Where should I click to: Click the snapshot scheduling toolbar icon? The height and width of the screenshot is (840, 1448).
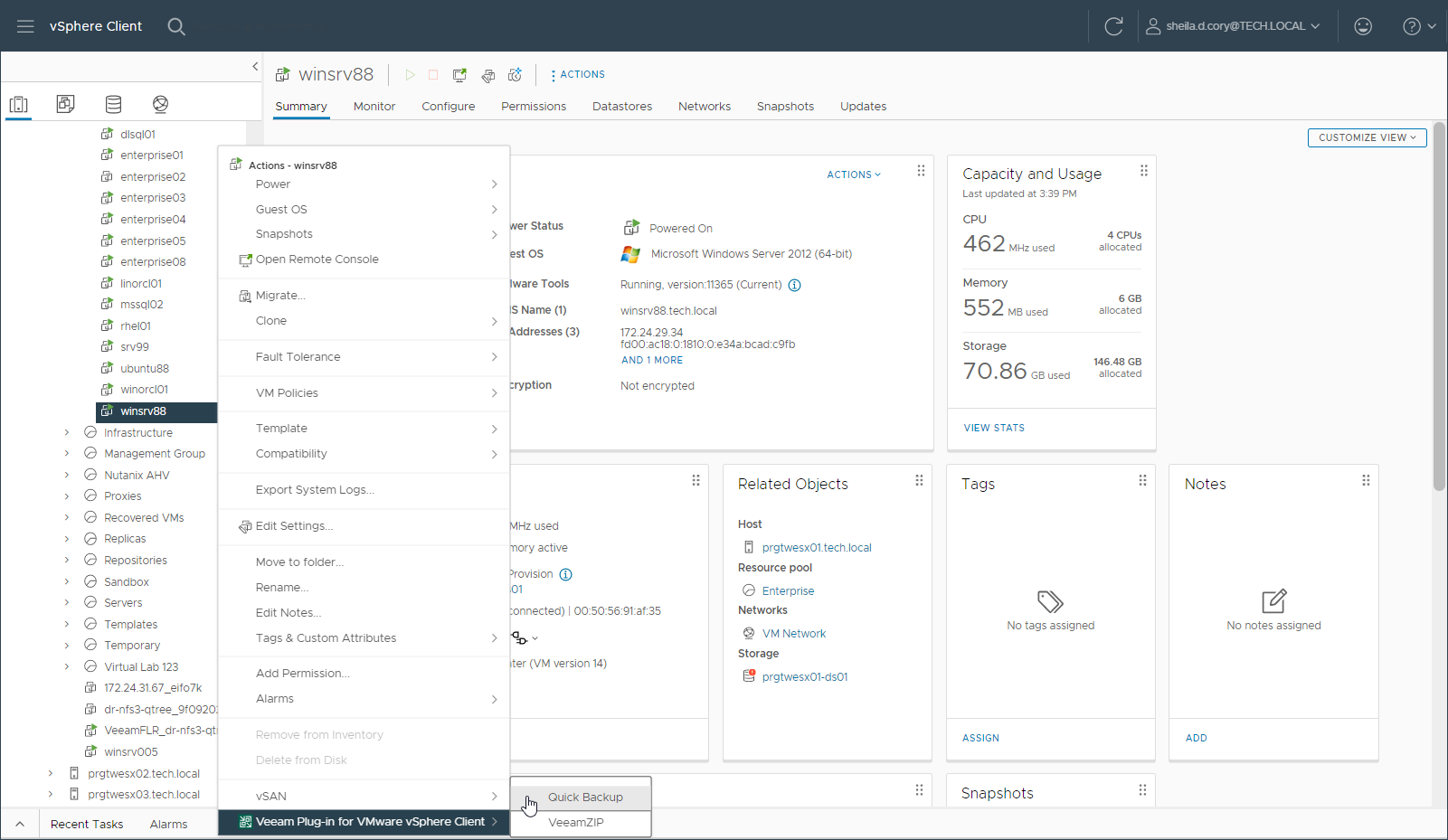[516, 75]
